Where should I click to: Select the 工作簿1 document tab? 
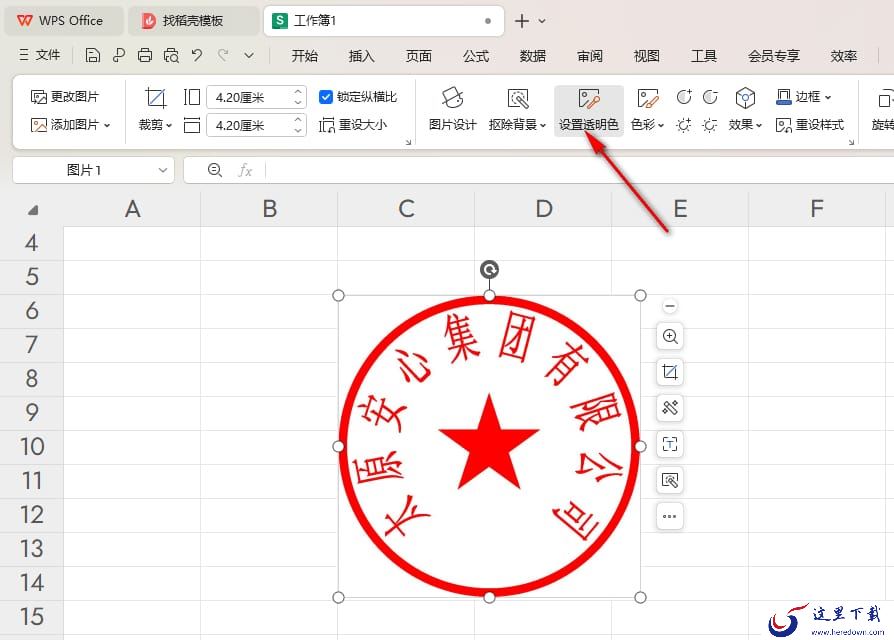click(x=384, y=21)
